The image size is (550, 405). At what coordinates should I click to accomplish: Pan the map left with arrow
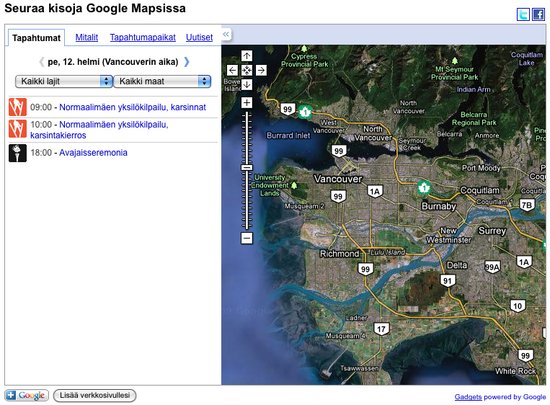pos(232,70)
